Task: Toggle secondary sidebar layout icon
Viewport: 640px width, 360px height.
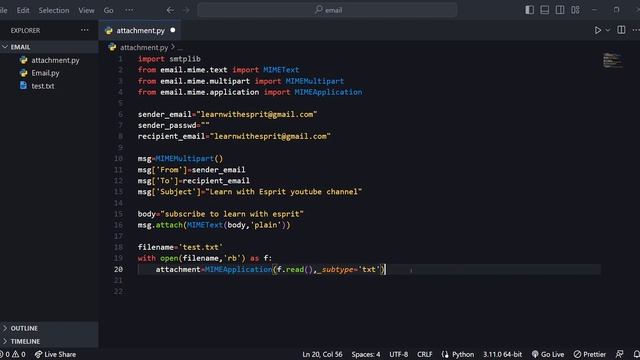Action: coord(560,10)
